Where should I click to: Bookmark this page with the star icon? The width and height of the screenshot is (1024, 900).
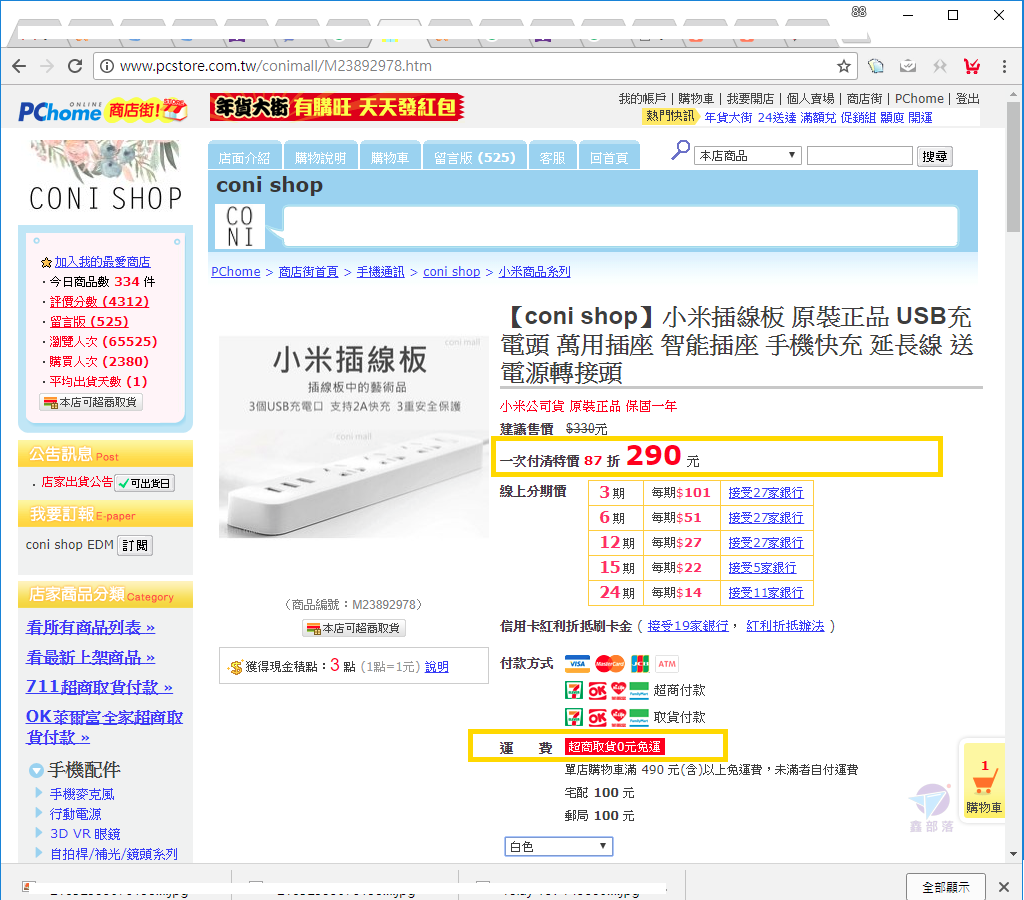point(844,66)
